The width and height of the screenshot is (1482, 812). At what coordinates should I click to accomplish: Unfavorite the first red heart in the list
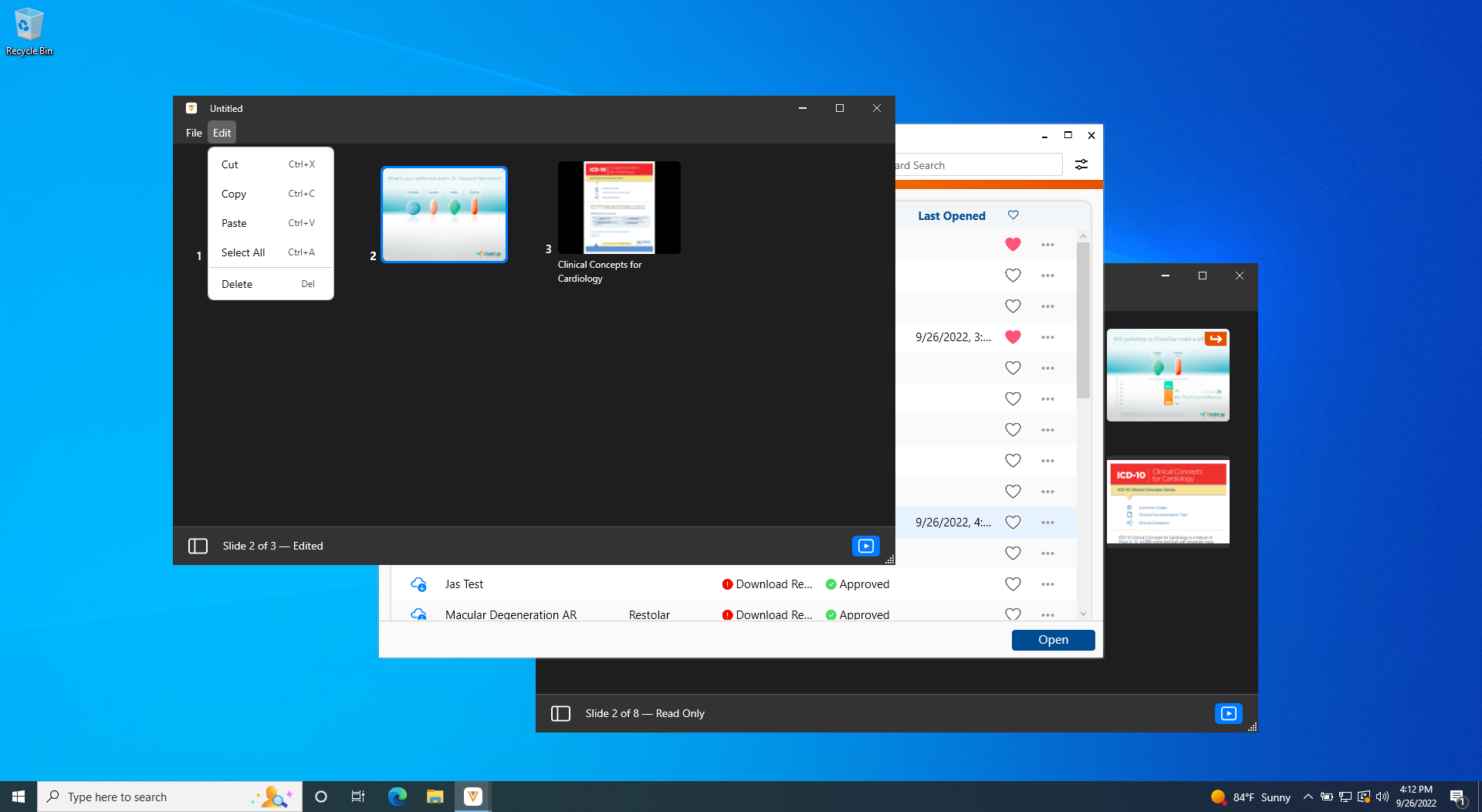pos(1013,245)
